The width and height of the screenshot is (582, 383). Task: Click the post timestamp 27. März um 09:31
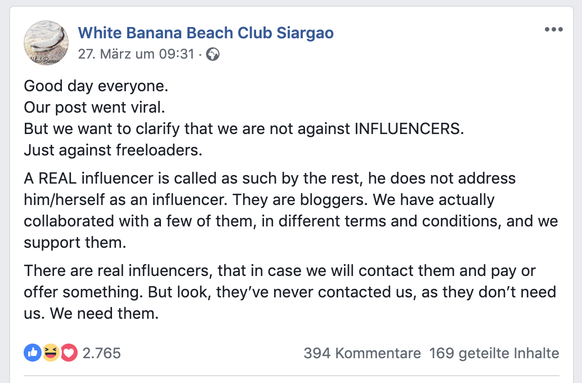click(x=136, y=54)
